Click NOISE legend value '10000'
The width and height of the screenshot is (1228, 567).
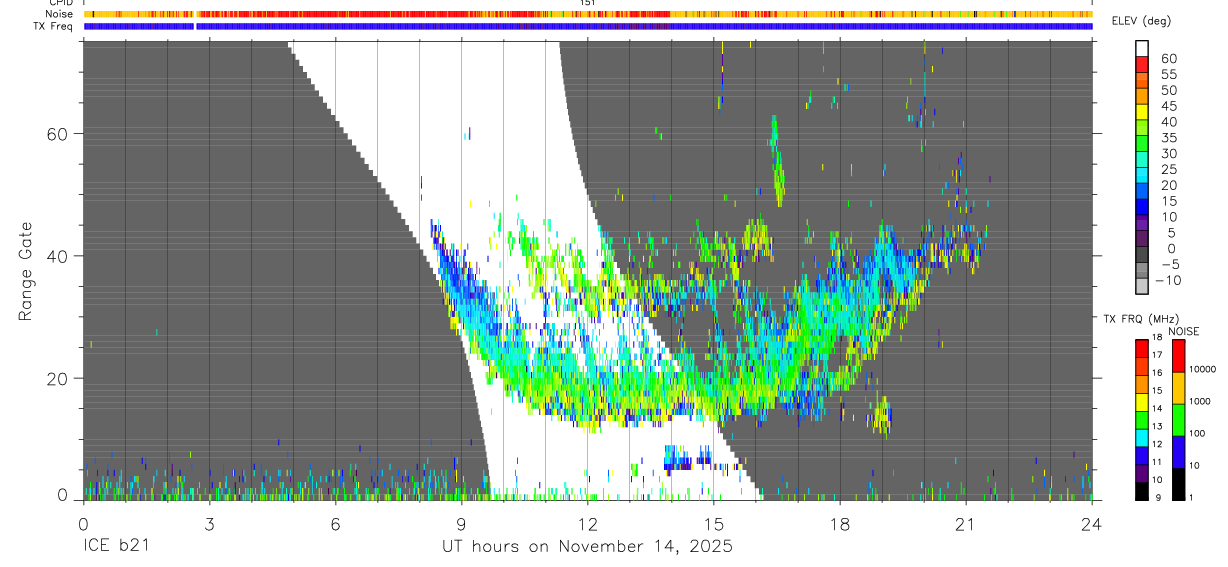(1202, 370)
